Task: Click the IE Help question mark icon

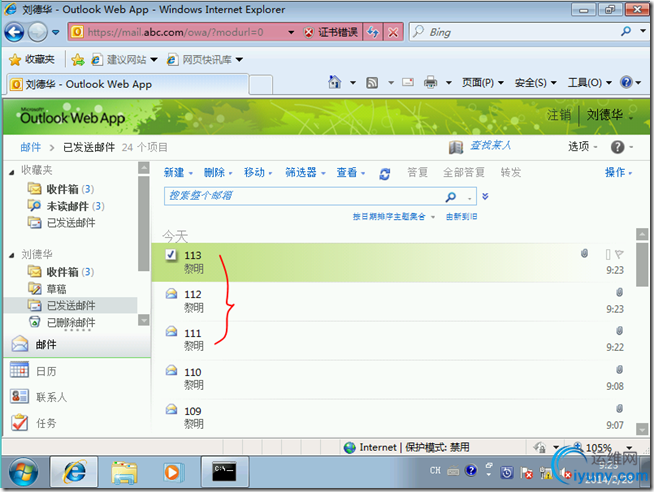Action: pos(626,82)
